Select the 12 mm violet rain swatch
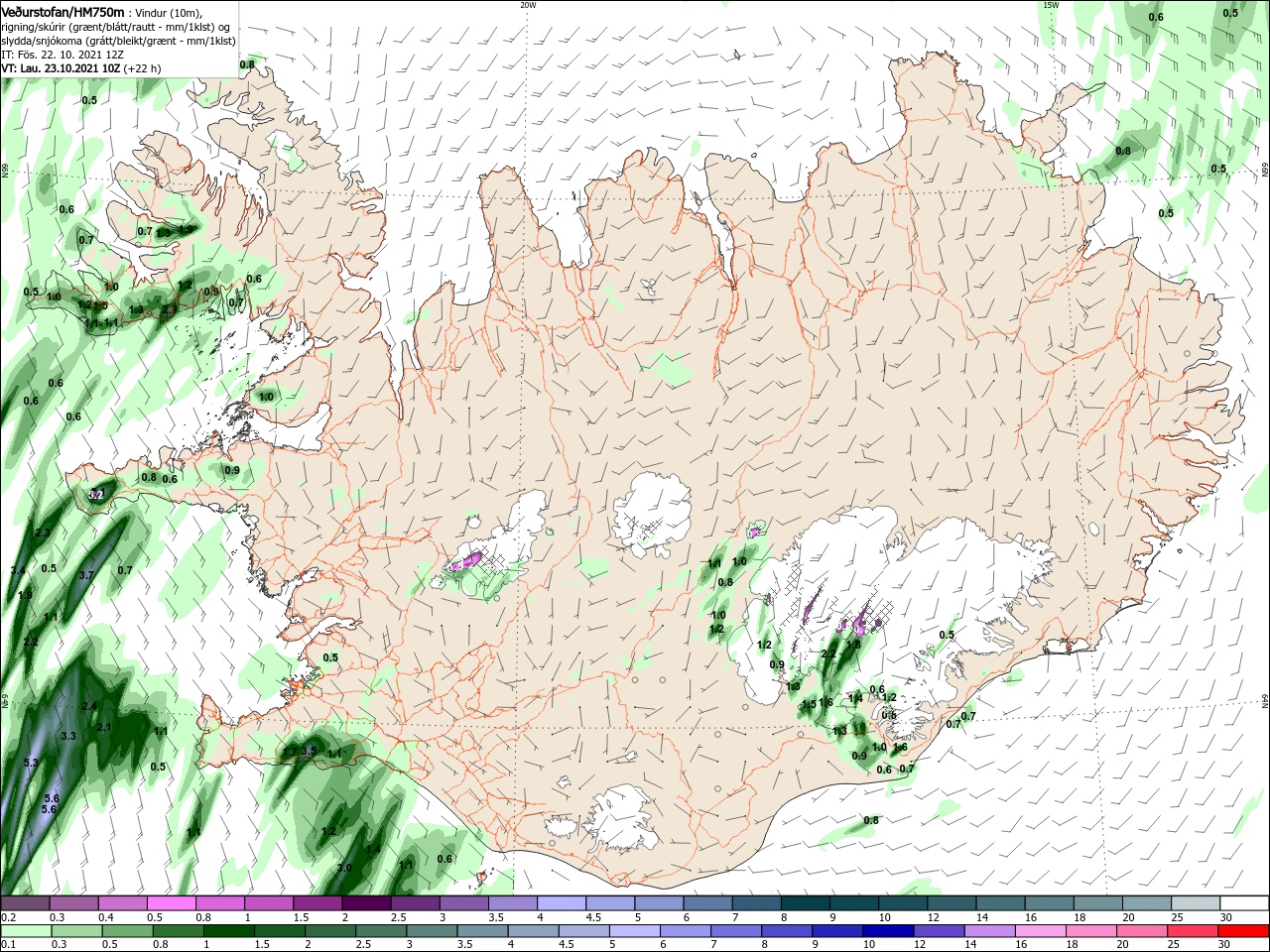The image size is (1270, 952). pos(938,931)
